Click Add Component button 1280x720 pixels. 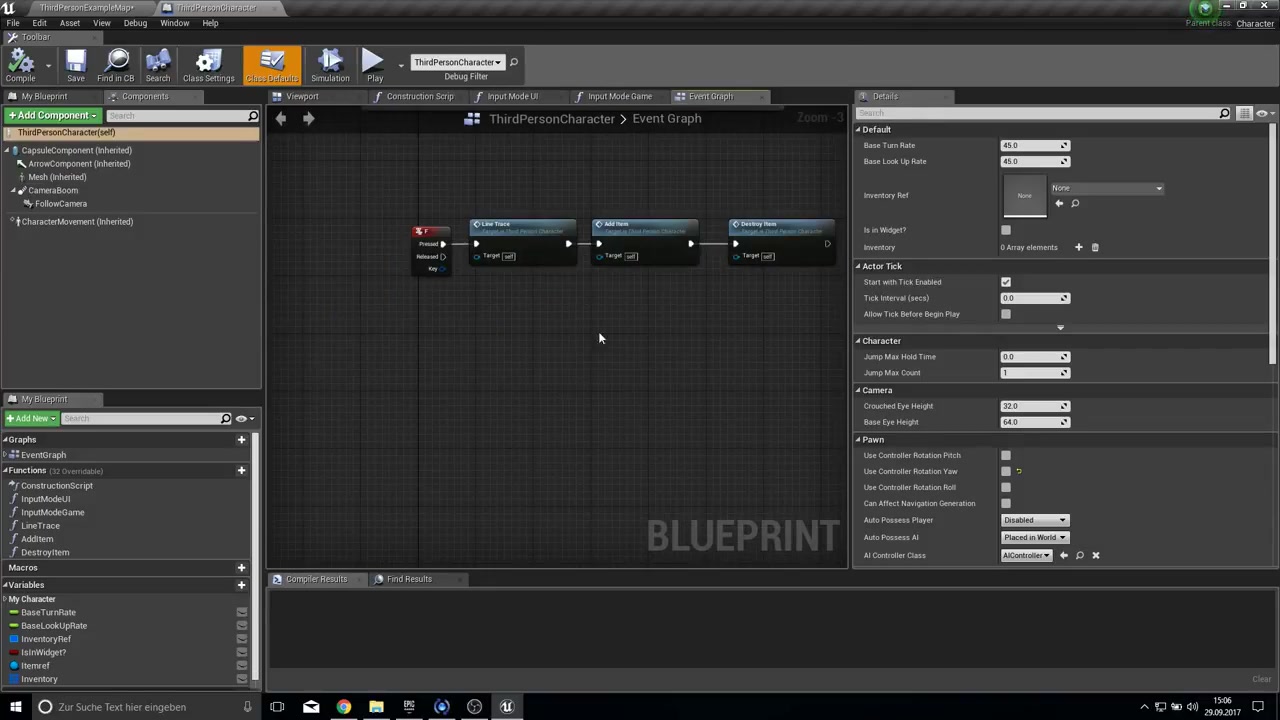52,116
